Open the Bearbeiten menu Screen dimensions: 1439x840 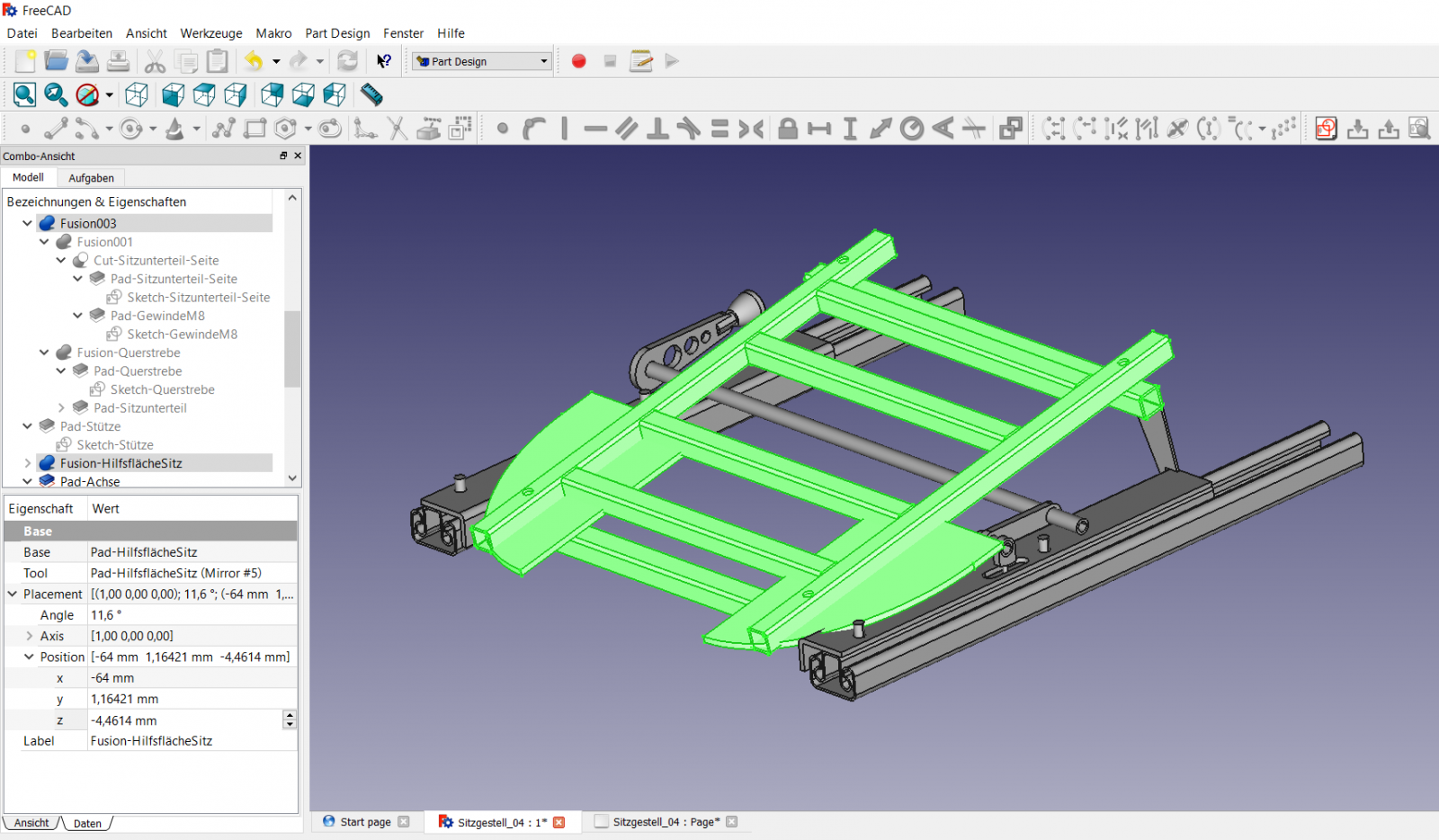tap(82, 33)
